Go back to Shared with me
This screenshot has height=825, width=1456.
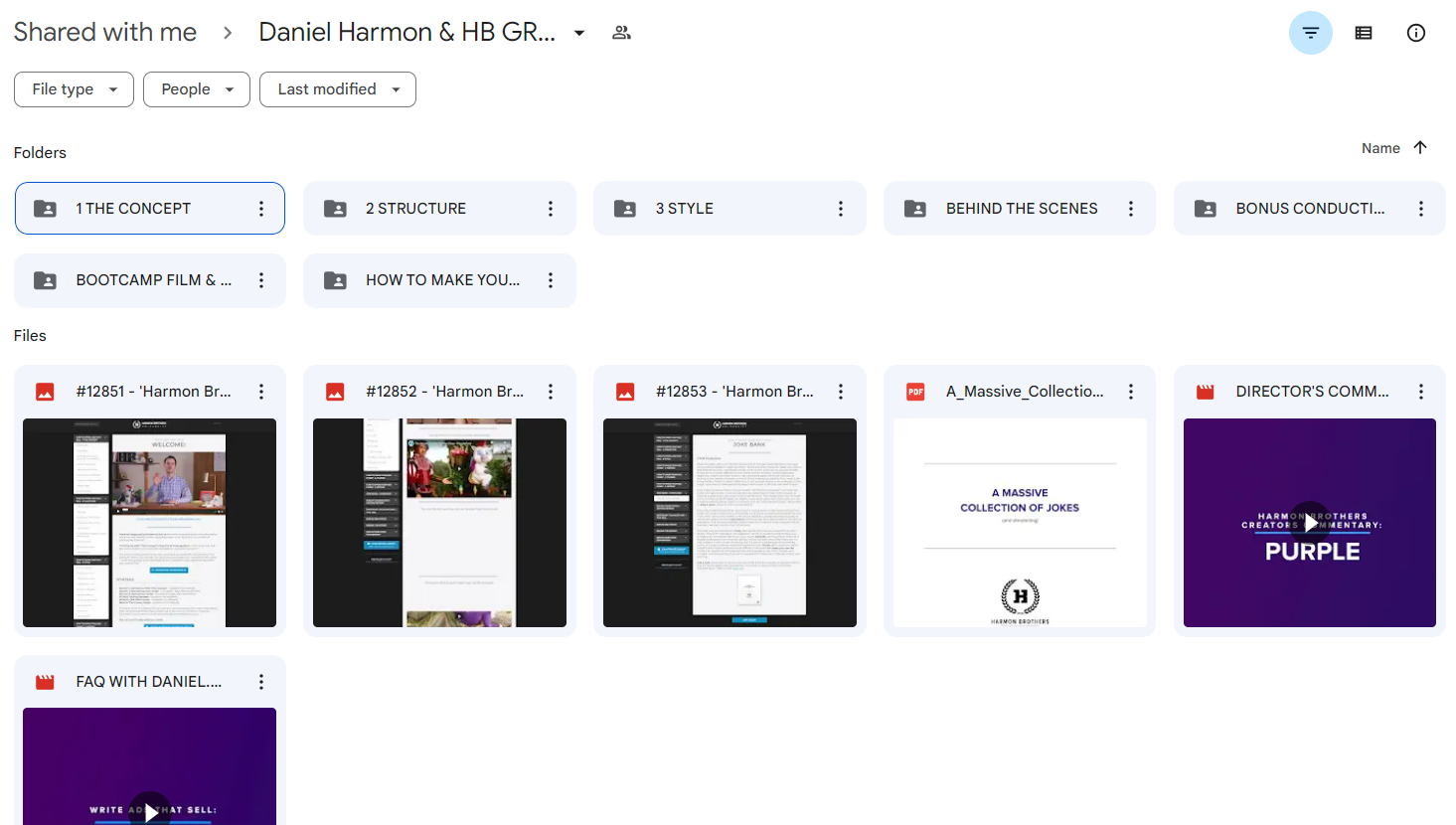105,32
